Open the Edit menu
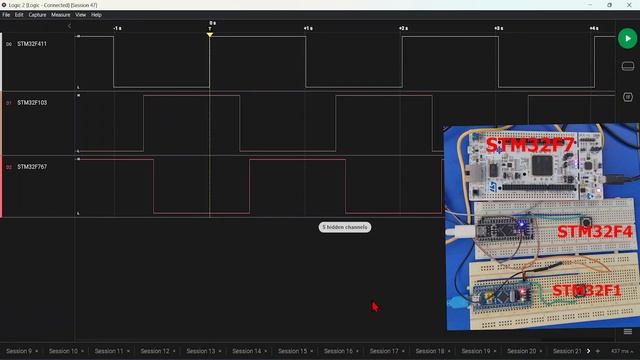The height and width of the screenshot is (360, 640). 19,15
